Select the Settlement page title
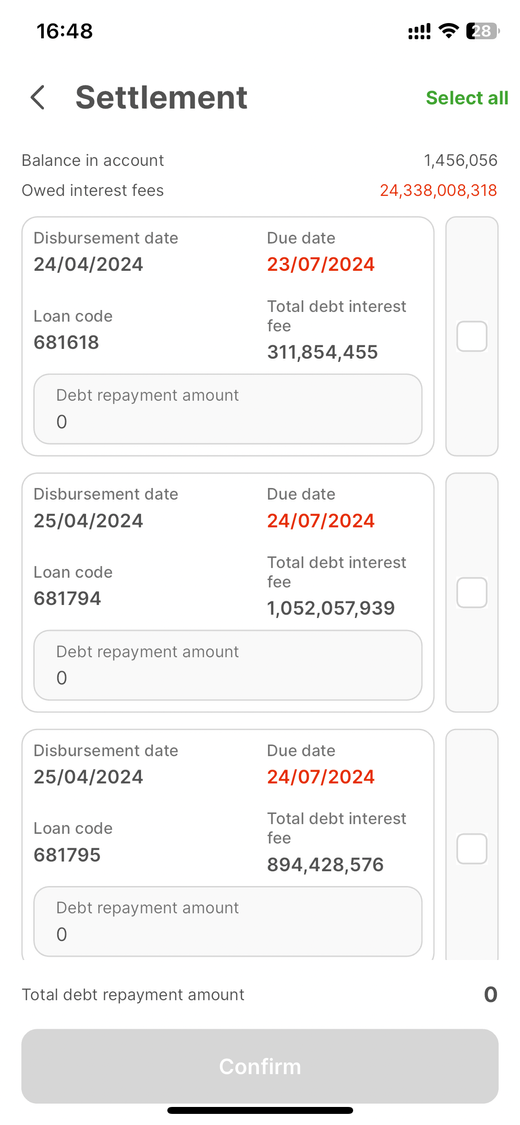The image size is (520, 1125). [x=161, y=98]
